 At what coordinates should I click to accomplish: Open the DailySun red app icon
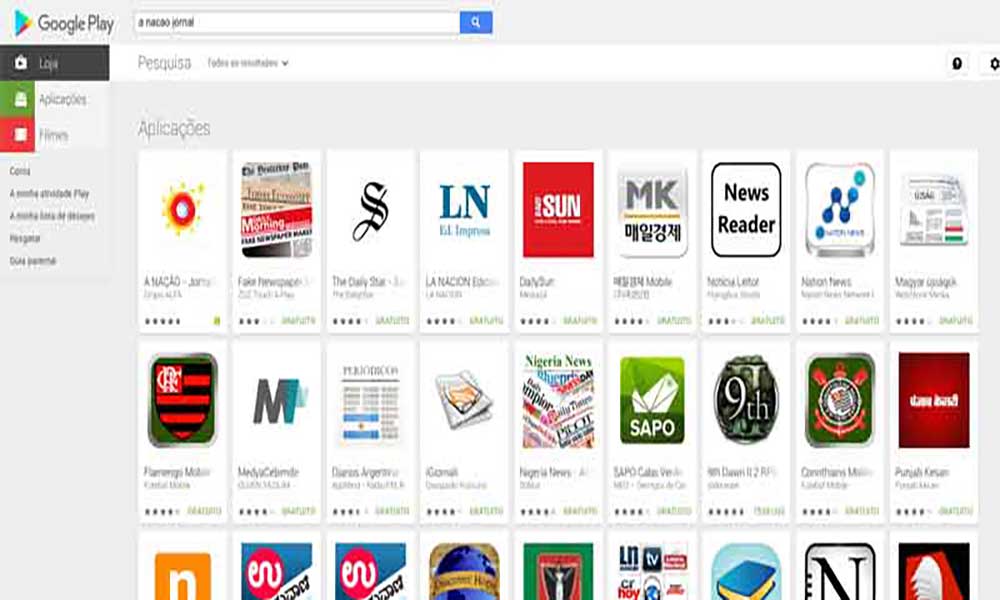pos(558,209)
